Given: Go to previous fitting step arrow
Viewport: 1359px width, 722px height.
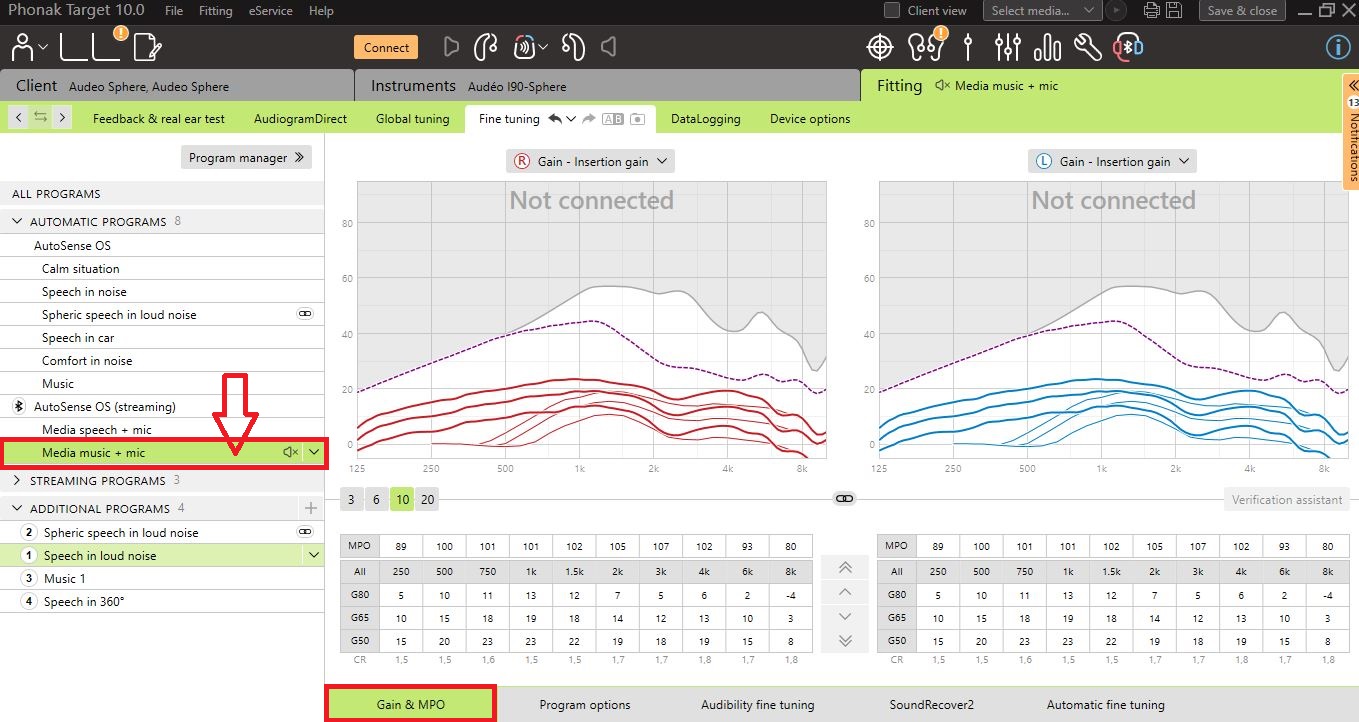Looking at the screenshot, I should [x=18, y=118].
